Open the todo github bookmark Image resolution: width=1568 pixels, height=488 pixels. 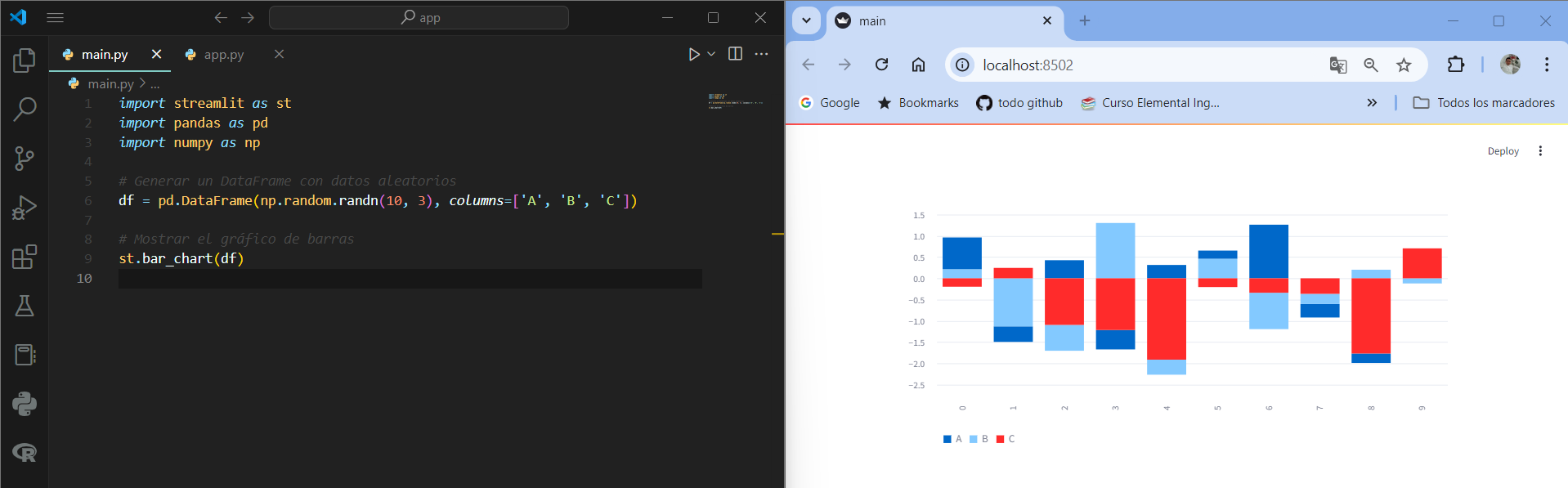tap(1019, 103)
